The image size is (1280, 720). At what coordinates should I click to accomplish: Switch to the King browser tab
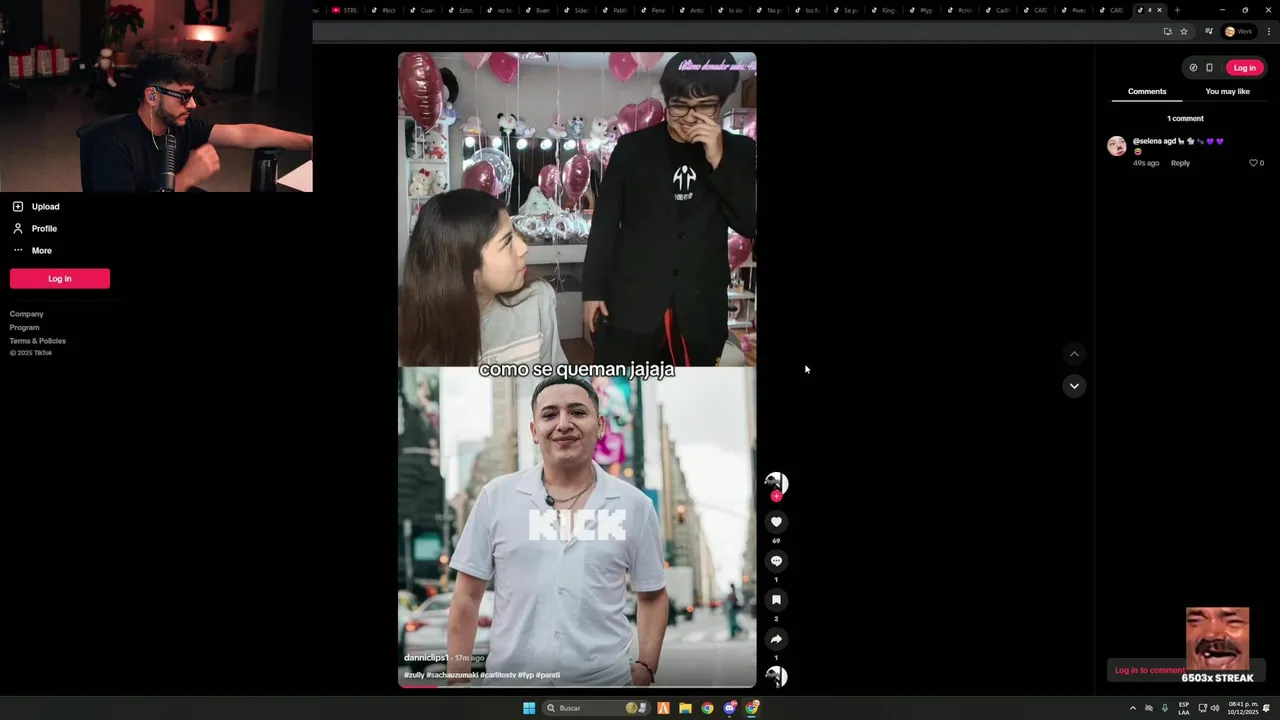(883, 10)
